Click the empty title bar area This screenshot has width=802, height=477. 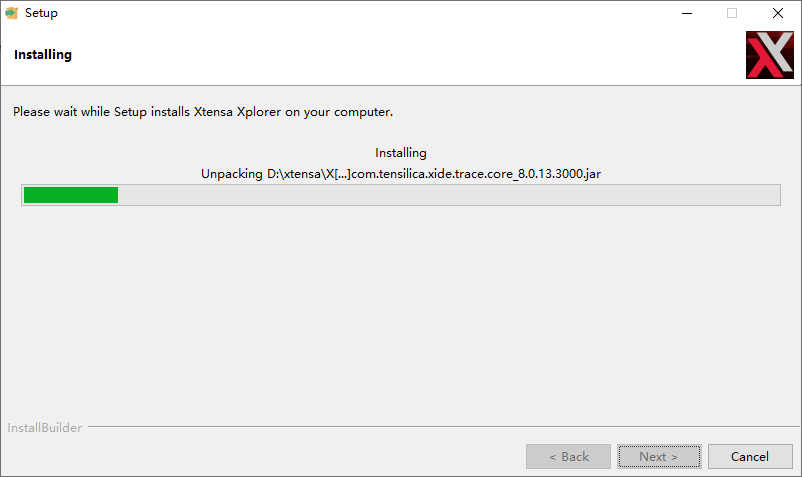358,13
